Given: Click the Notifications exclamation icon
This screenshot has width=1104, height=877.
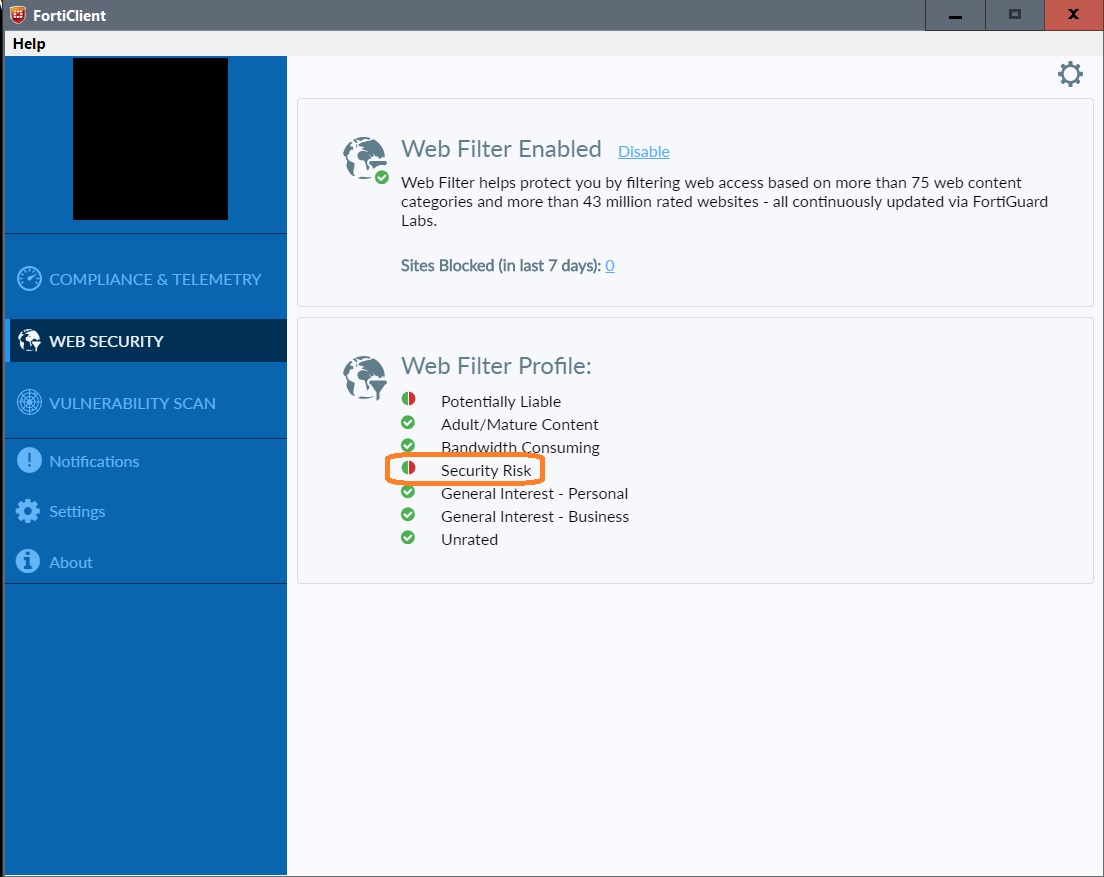Looking at the screenshot, I should [29, 460].
